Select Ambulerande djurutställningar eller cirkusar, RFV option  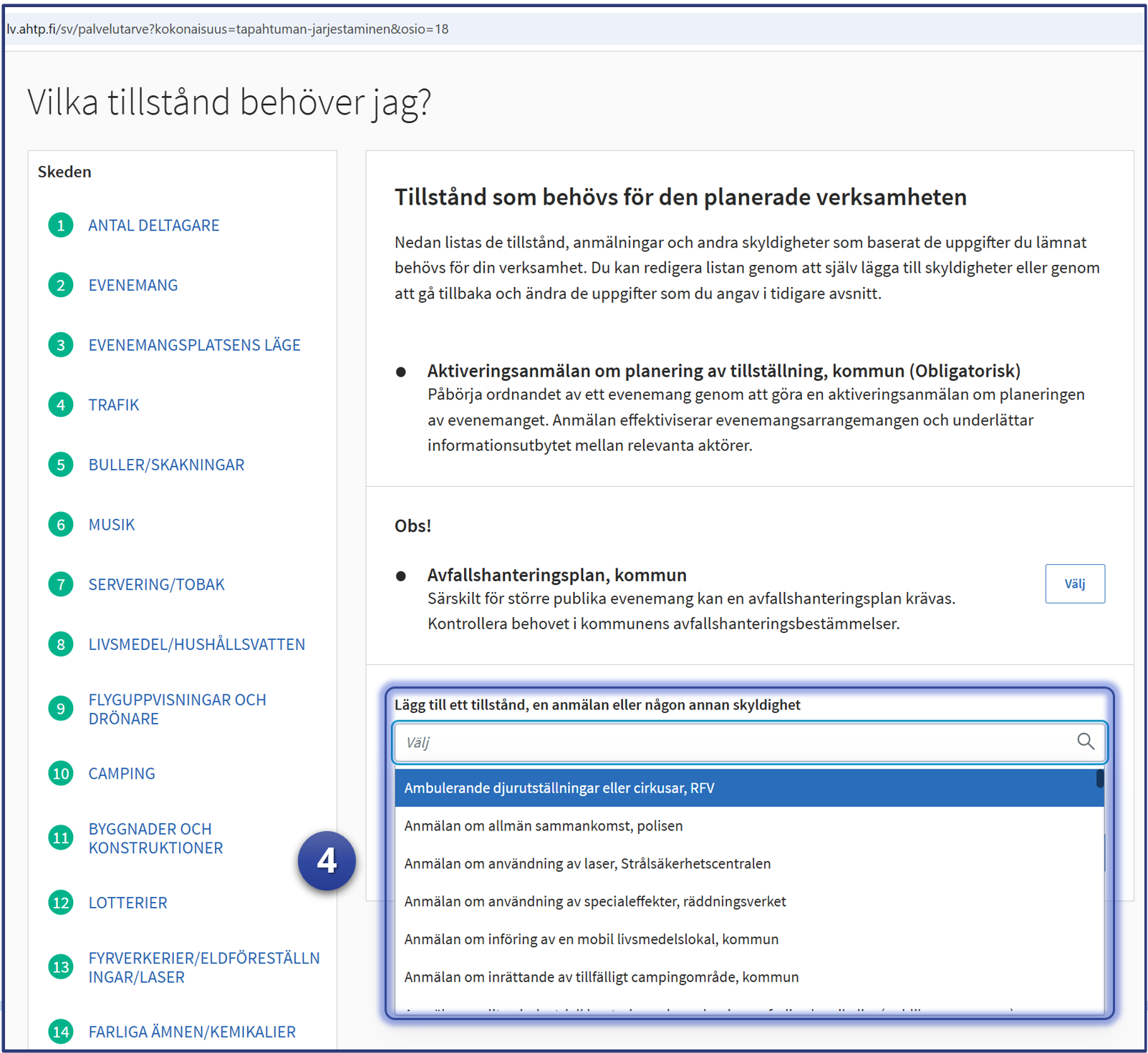click(559, 788)
